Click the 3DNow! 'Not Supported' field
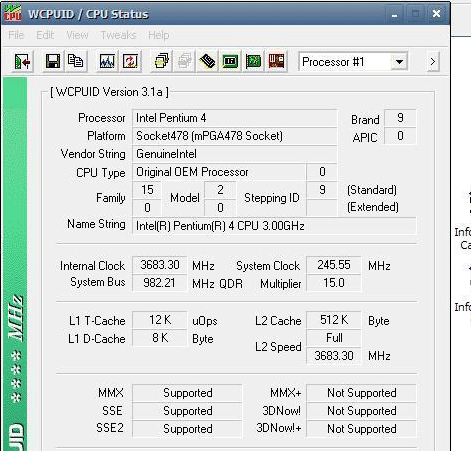 click(x=361, y=411)
